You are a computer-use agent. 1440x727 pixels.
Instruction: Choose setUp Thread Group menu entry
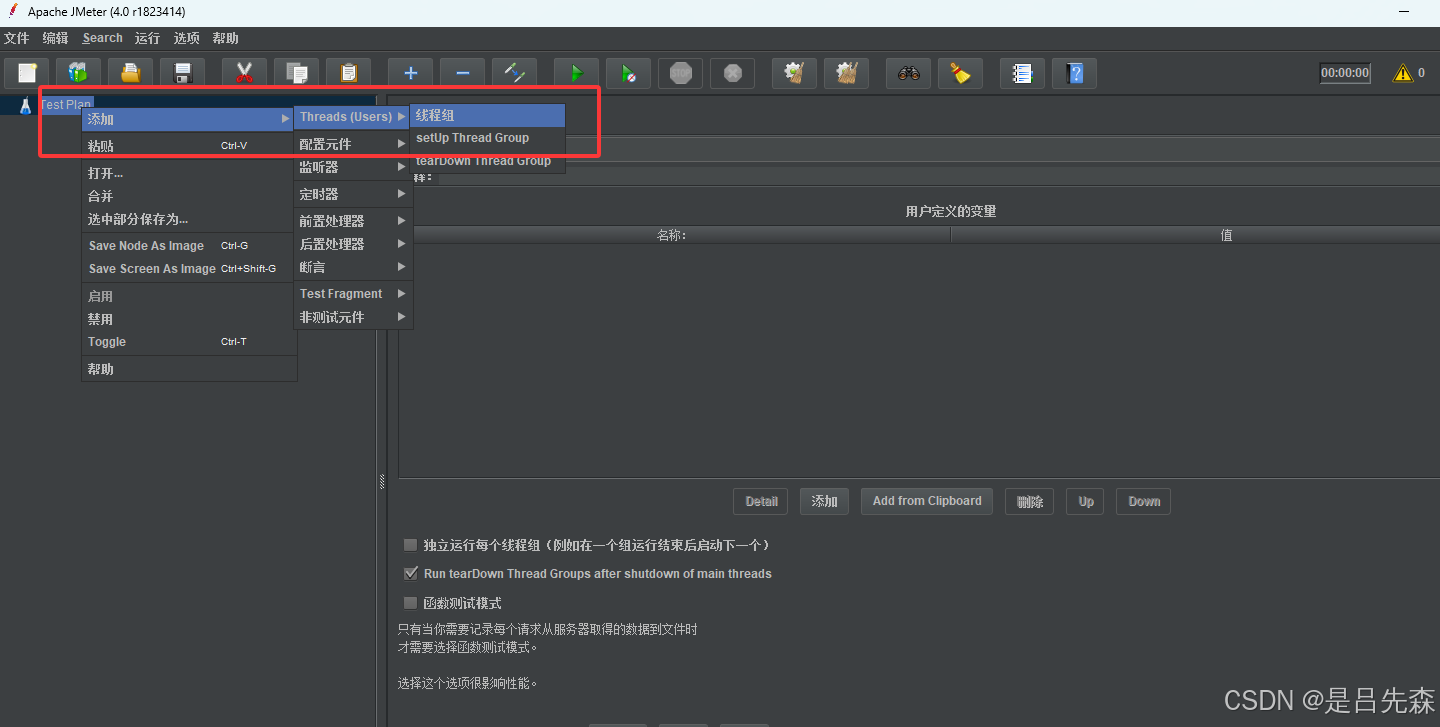[x=488, y=138]
